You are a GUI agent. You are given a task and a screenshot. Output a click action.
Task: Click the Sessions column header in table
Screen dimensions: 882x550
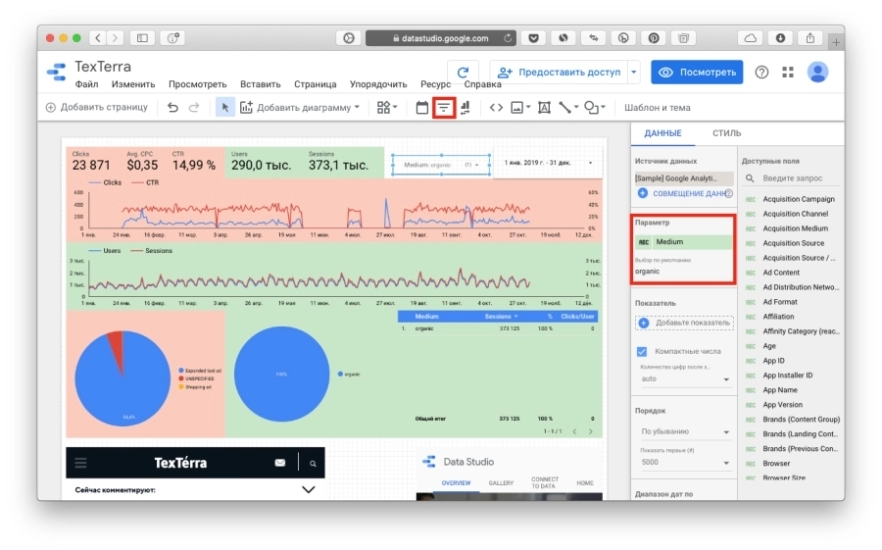501,317
